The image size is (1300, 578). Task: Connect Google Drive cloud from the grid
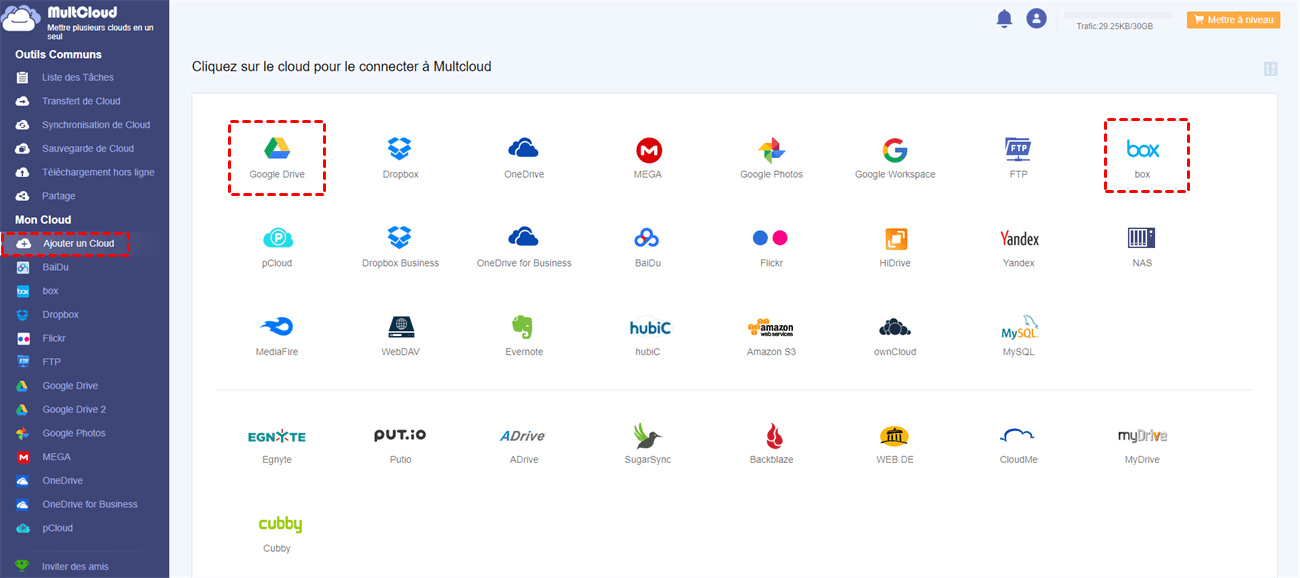point(277,157)
